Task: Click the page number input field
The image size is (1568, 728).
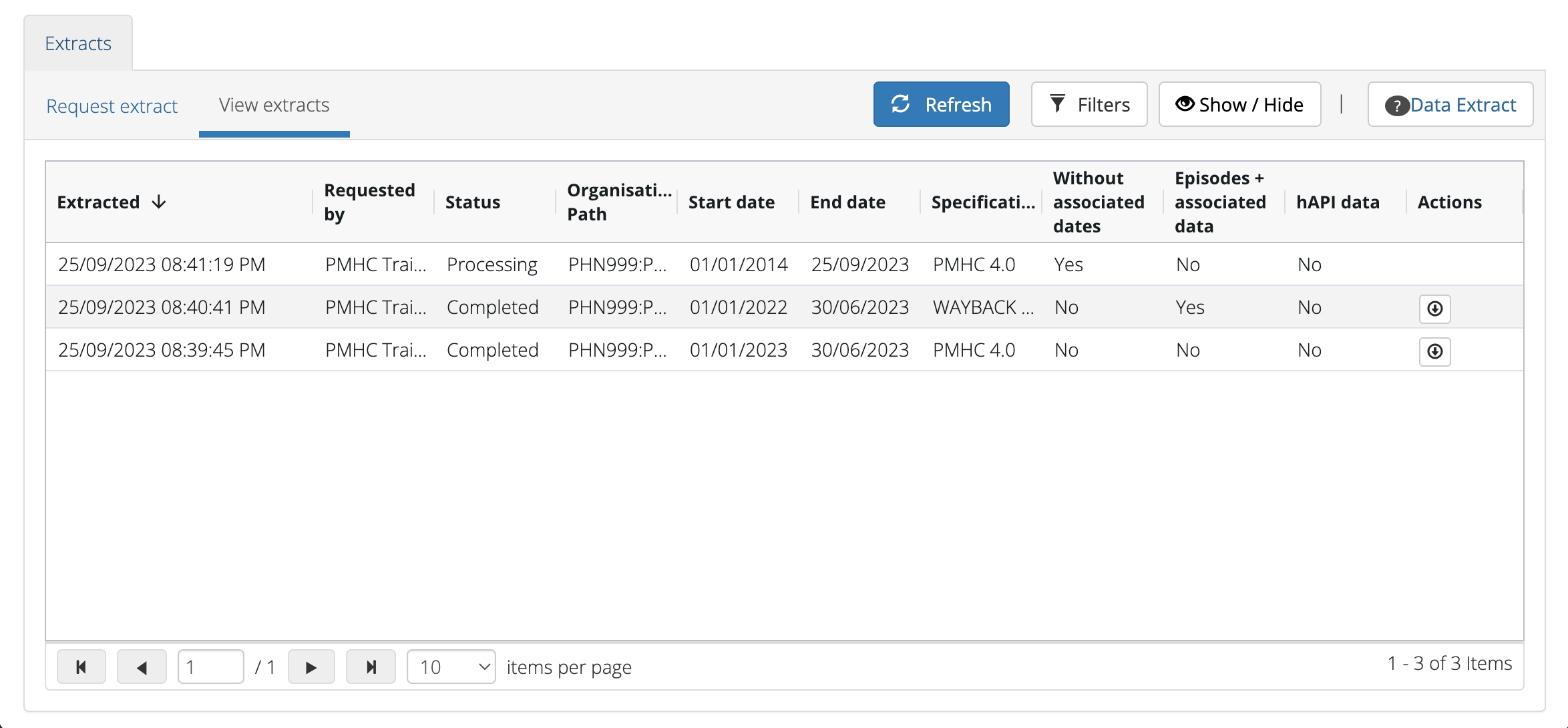Action: tap(210, 667)
